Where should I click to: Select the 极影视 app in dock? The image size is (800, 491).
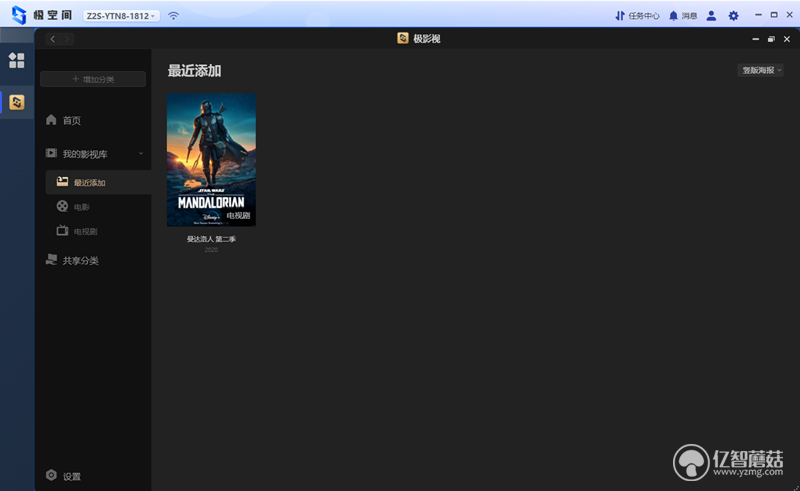(x=17, y=102)
